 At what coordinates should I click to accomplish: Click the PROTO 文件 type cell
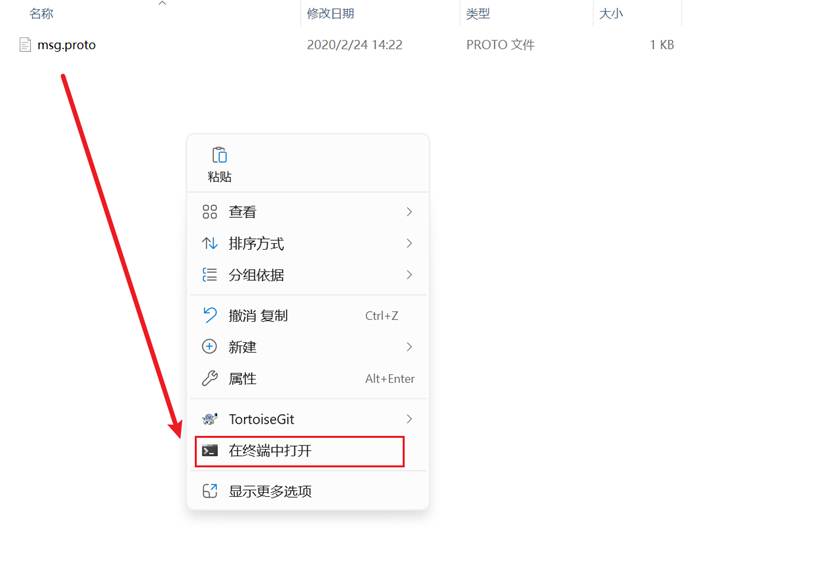500,45
